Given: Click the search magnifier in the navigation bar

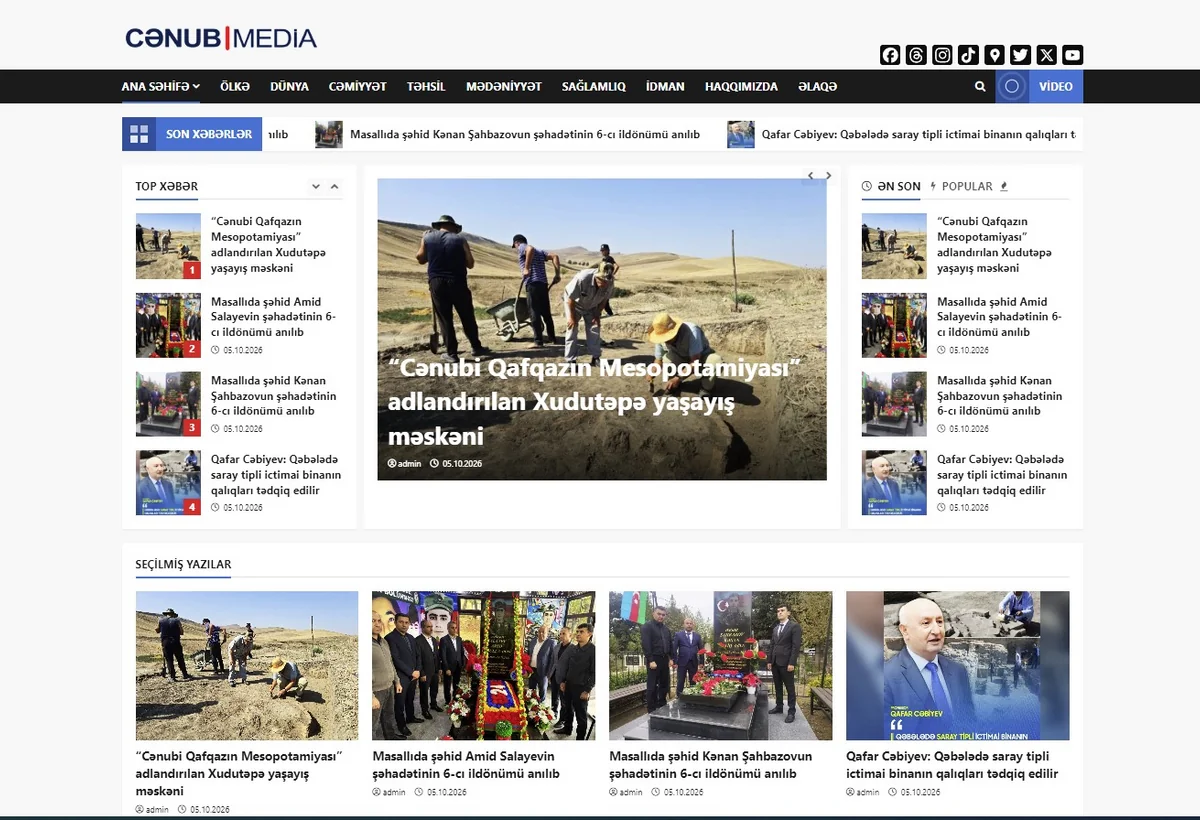Looking at the screenshot, I should click(x=980, y=87).
